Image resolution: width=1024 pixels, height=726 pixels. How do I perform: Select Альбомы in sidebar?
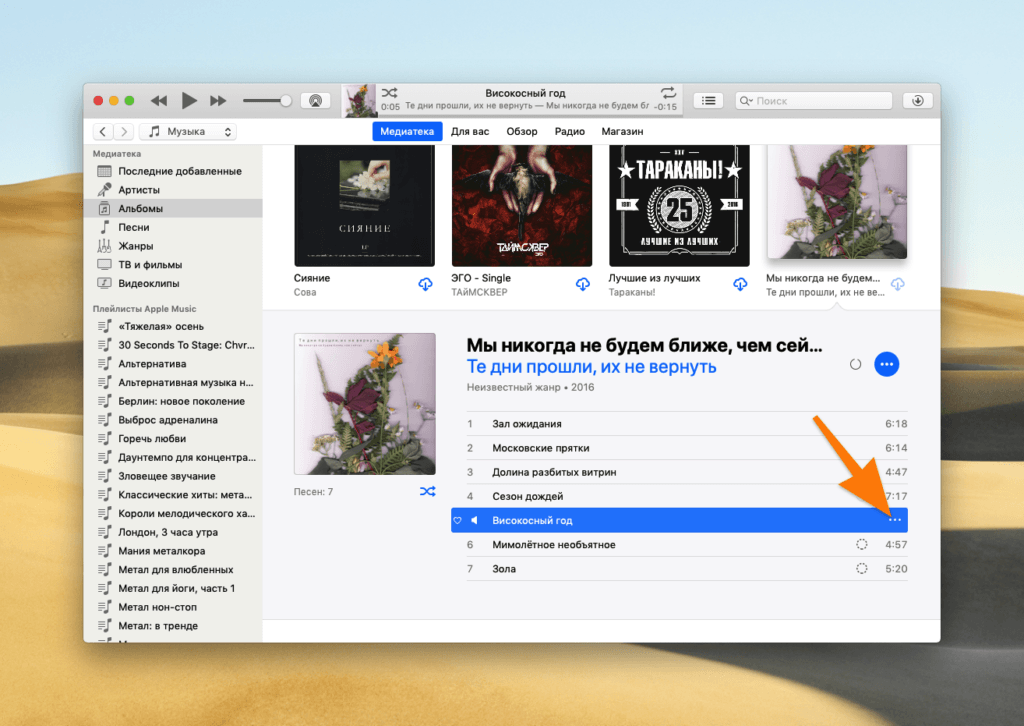(173, 209)
